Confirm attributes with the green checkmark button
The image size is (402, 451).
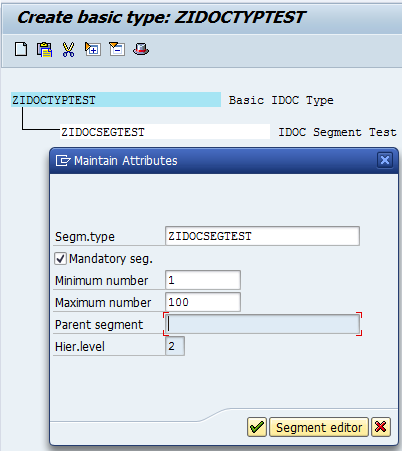[257, 427]
